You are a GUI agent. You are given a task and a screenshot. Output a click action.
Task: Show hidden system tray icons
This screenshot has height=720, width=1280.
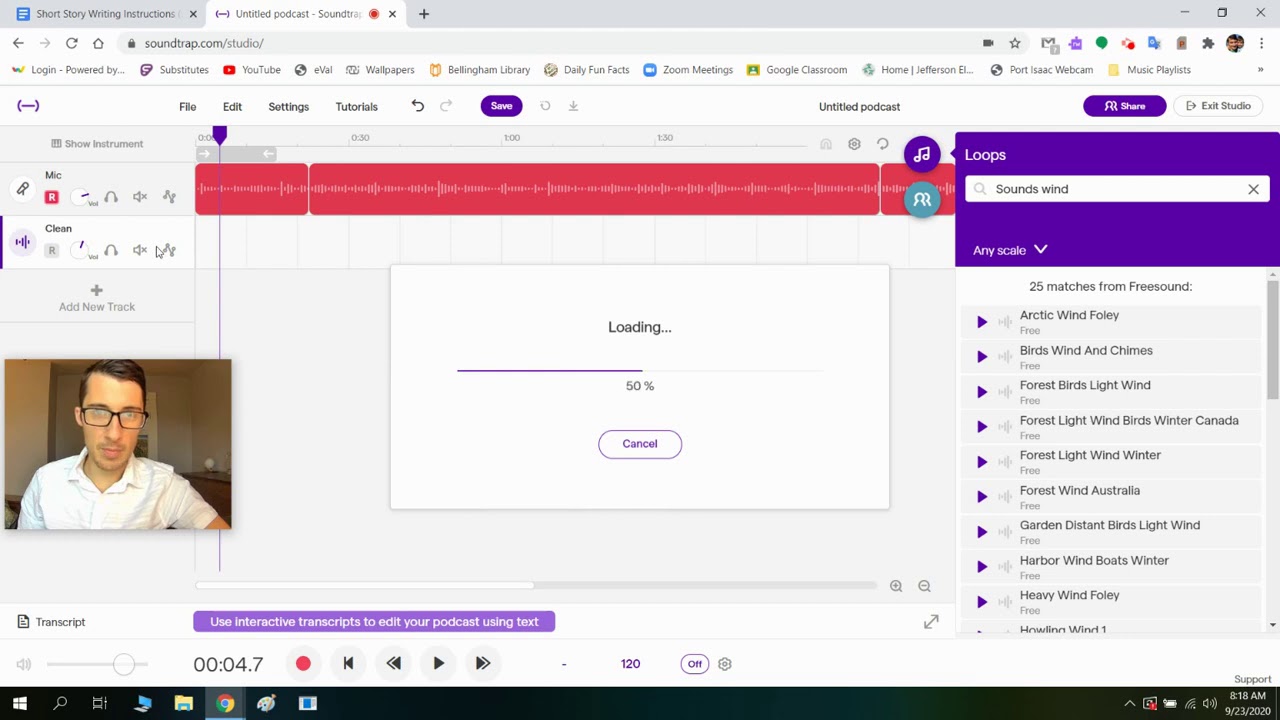pos(1130,703)
